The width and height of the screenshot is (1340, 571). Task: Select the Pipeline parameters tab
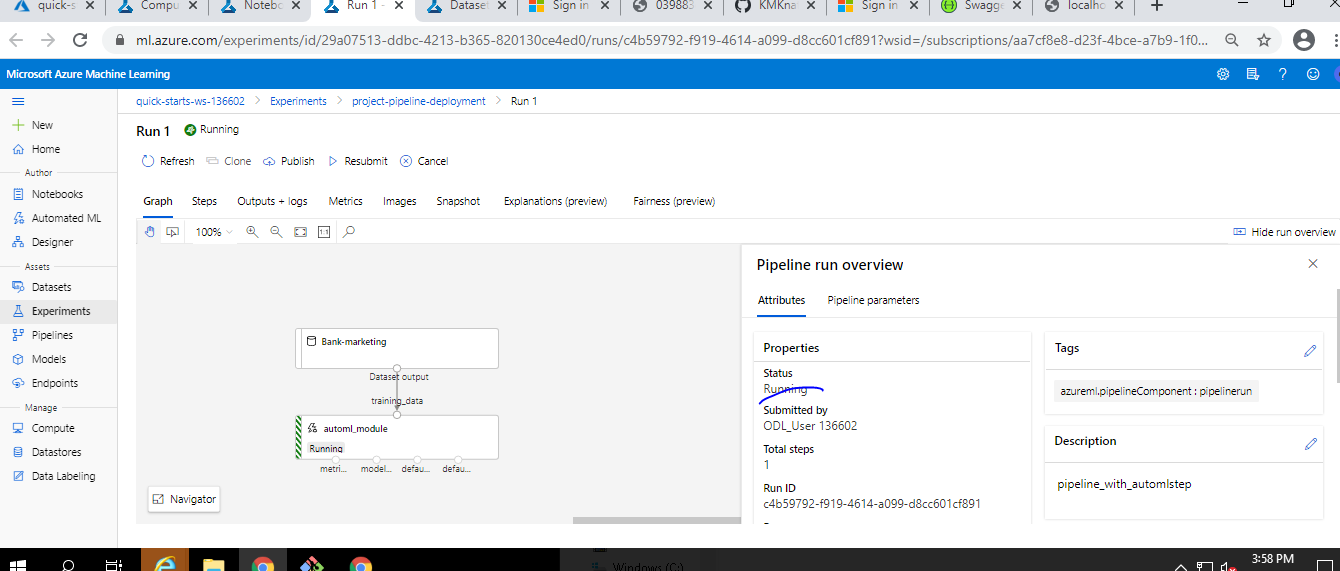873,300
